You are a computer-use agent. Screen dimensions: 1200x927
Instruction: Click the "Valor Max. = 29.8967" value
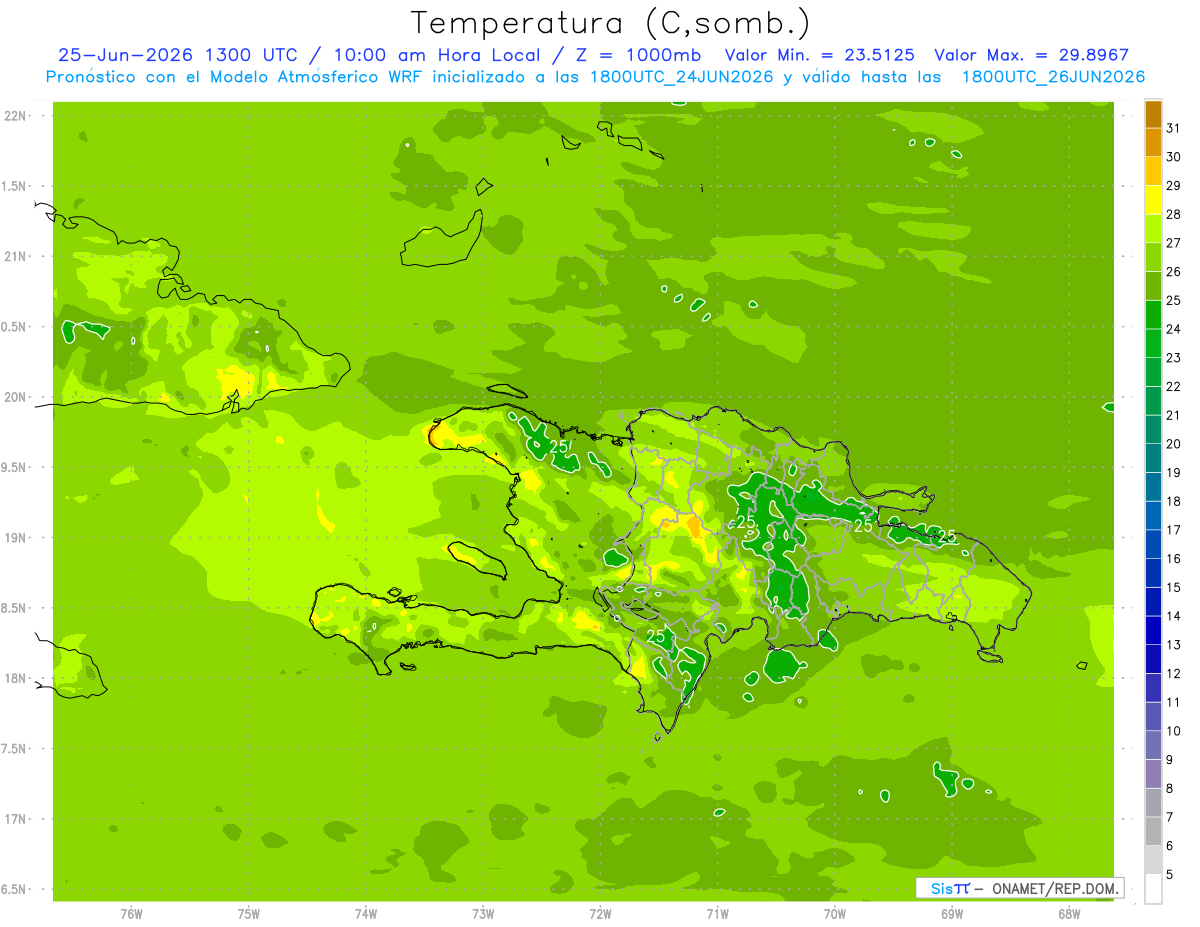coord(1032,55)
